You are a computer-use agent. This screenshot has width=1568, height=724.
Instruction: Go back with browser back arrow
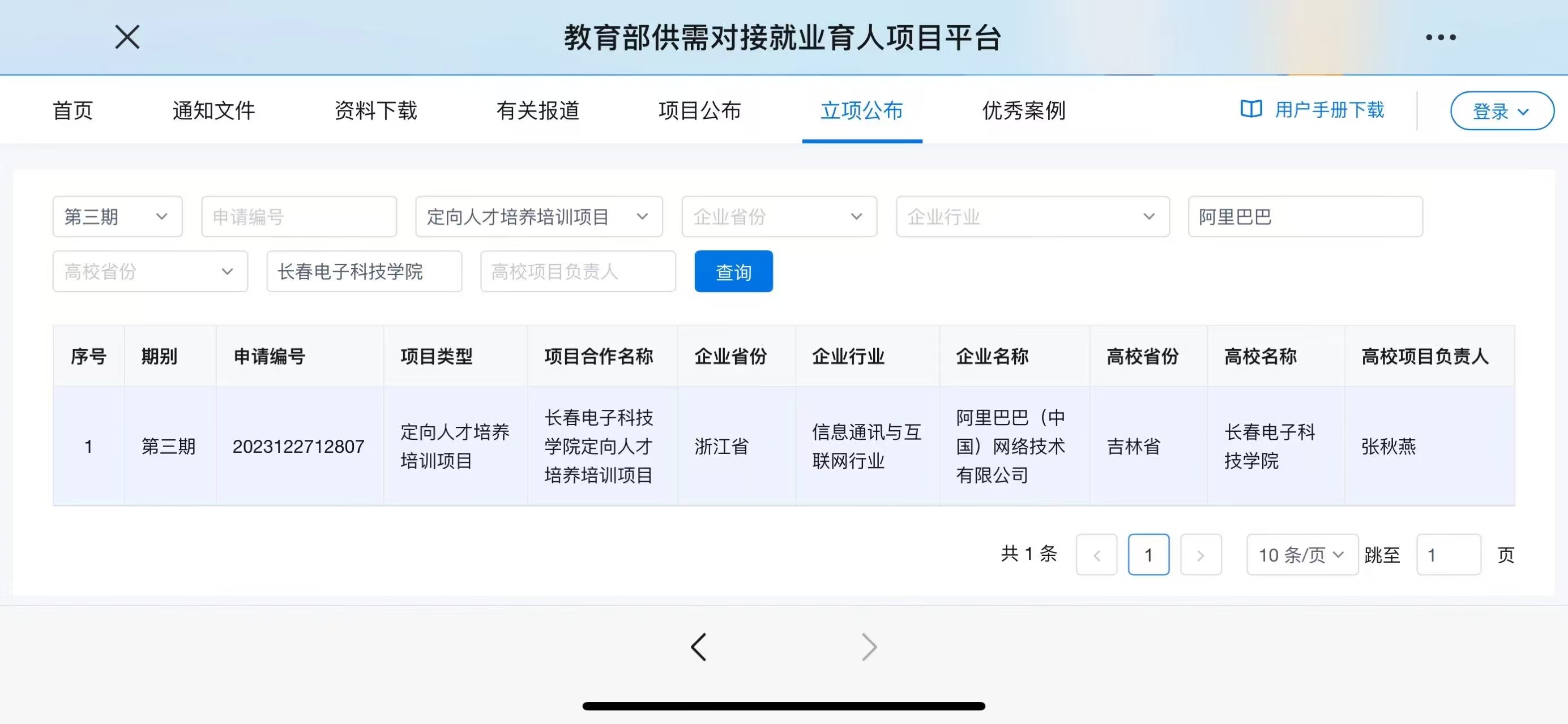coord(699,647)
